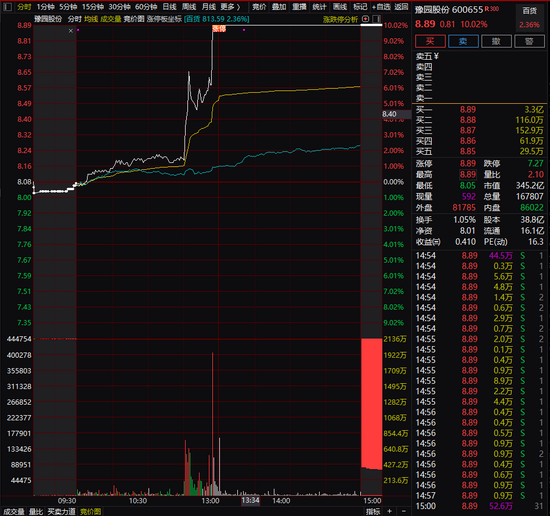Toggle the 涨停板坐标 coordinate option
The width and height of the screenshot is (550, 516).
(x=164, y=19)
